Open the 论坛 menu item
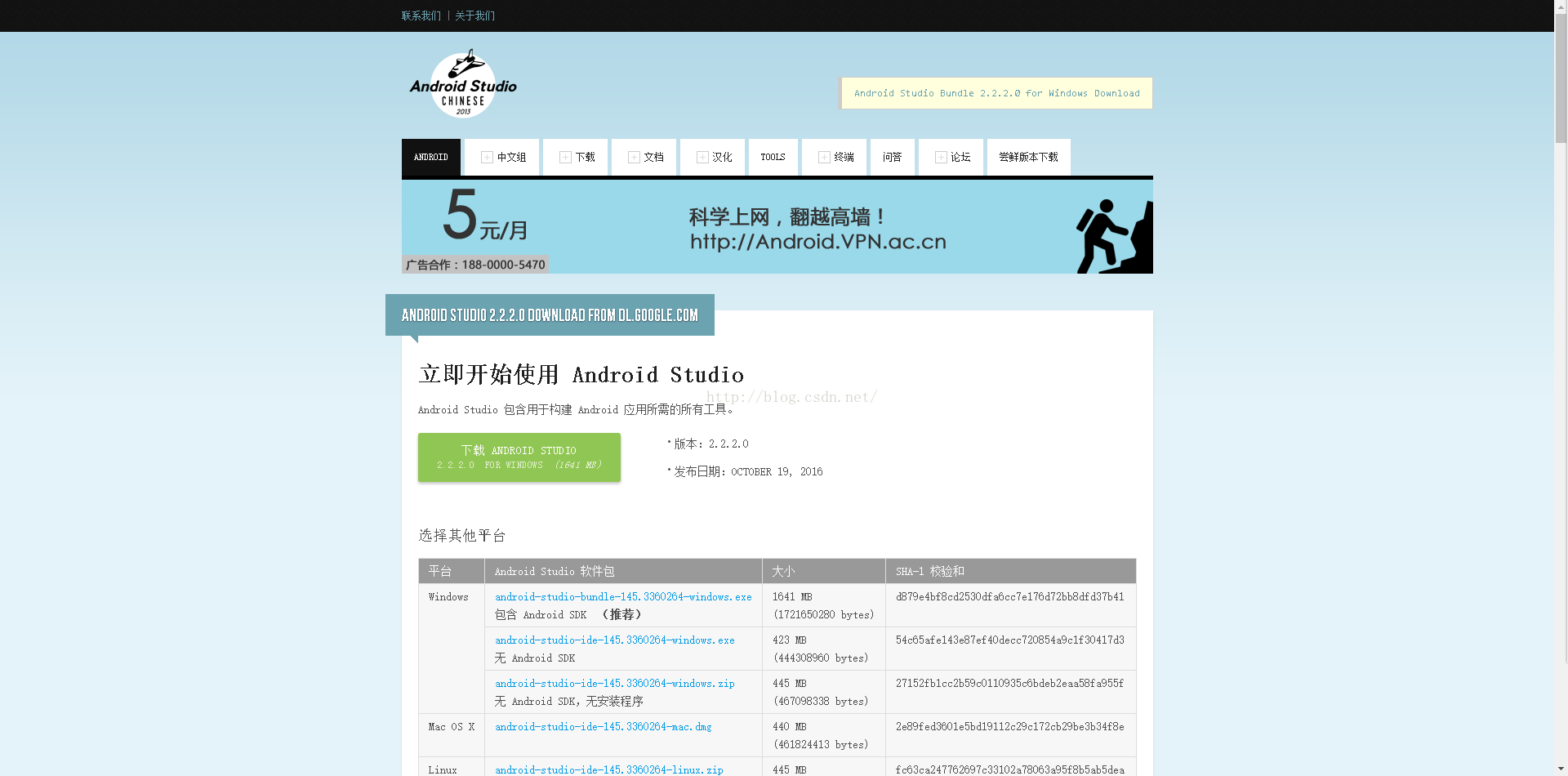This screenshot has height=776, width=1568. [951, 157]
